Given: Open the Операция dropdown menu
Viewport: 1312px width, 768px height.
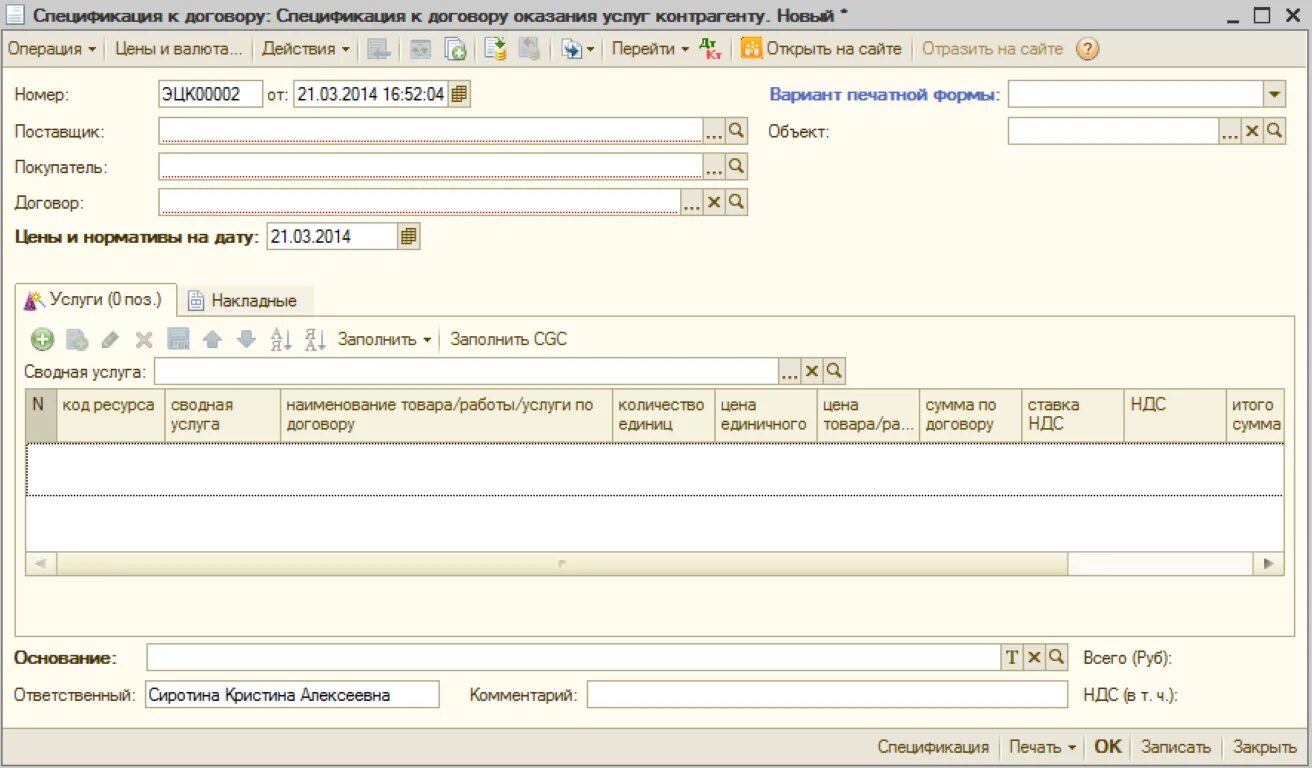Looking at the screenshot, I should coord(52,49).
